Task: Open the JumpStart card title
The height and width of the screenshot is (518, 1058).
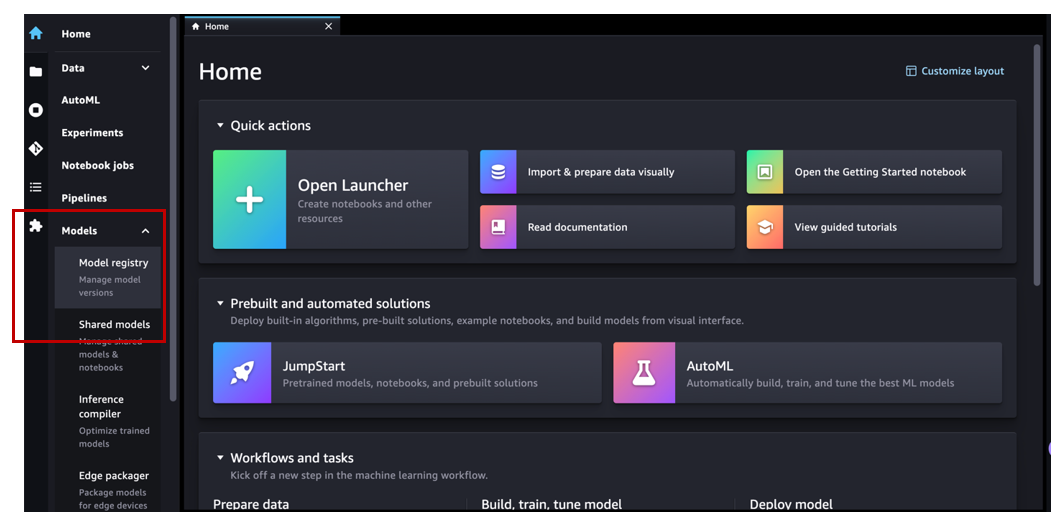Action: [314, 366]
